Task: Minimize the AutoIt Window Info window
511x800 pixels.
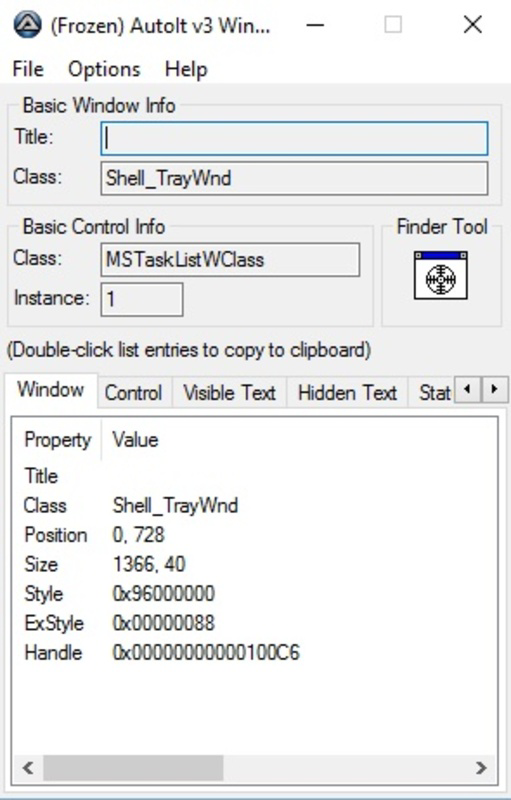Action: point(315,24)
